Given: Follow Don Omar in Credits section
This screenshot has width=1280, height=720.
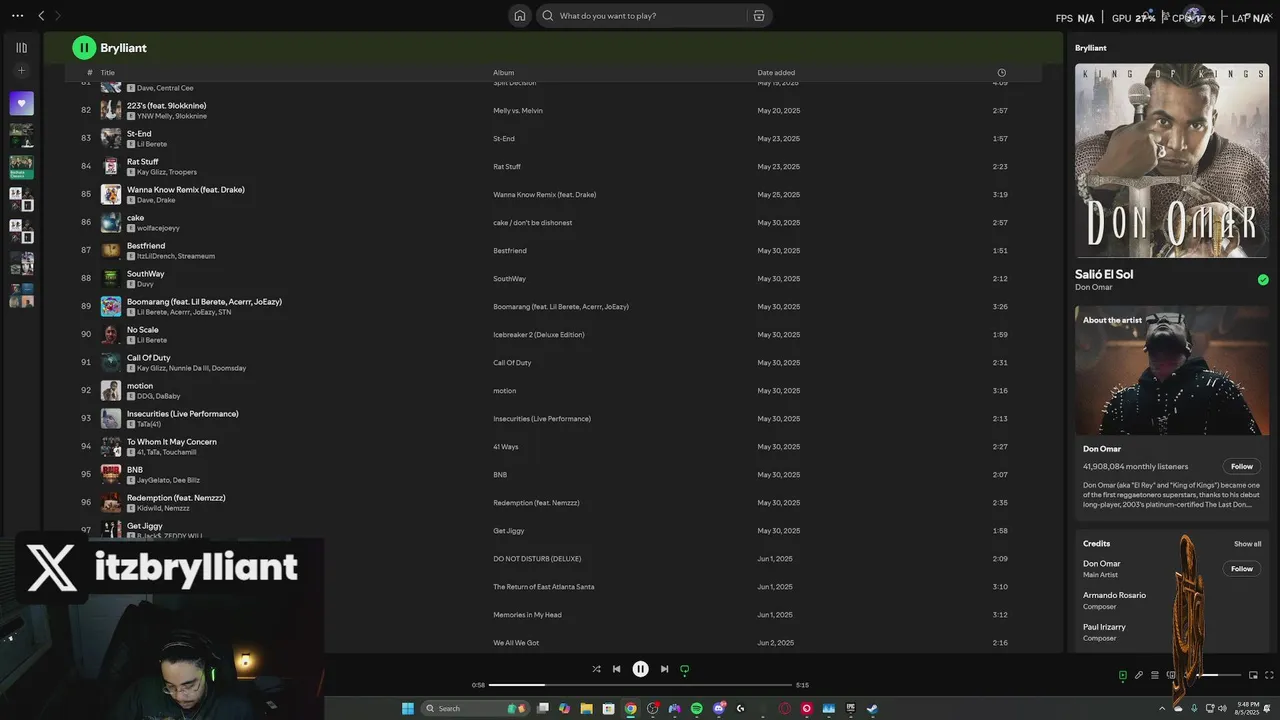Looking at the screenshot, I should 1241,568.
